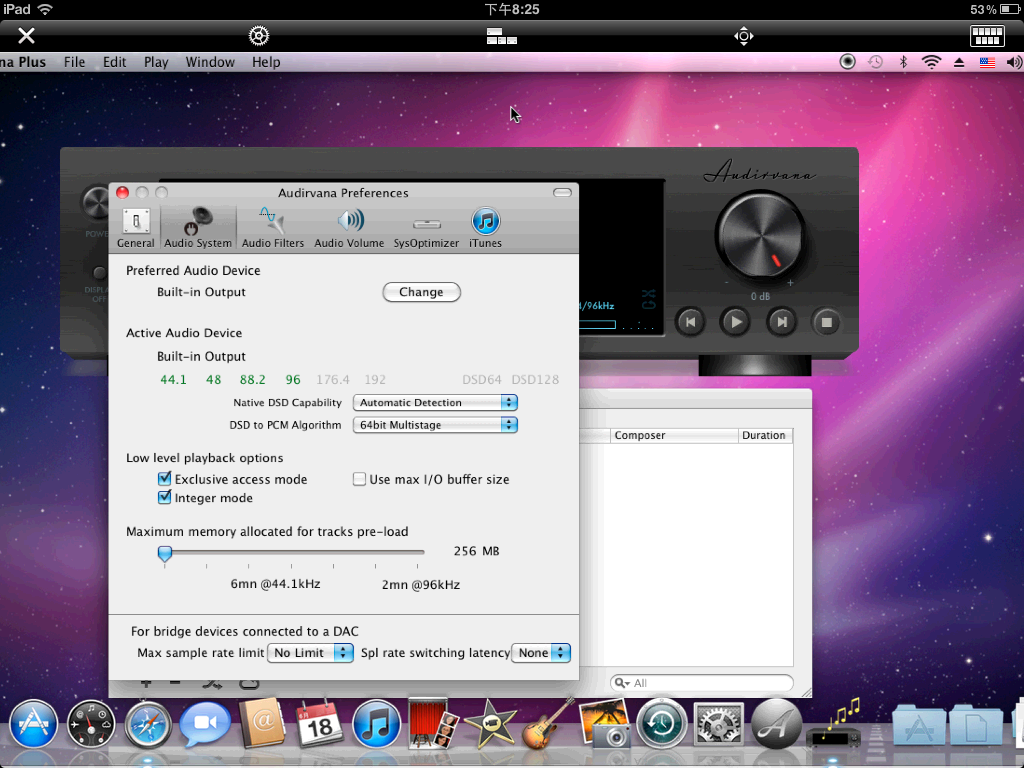Click the toolbar toggle pill in Preferences title bar
Screen dimensions: 1024x768
[x=562, y=193]
